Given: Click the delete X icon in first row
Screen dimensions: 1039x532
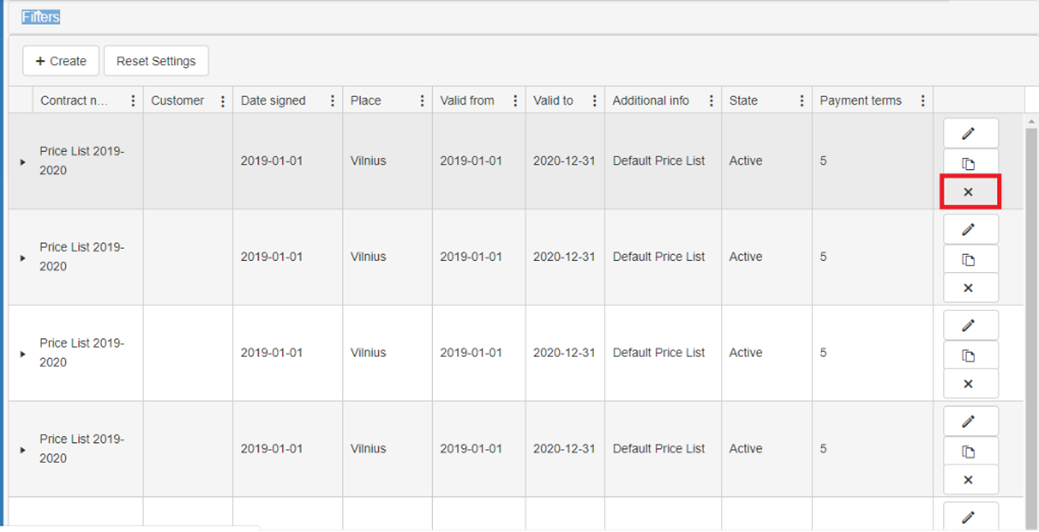Looking at the screenshot, I should click(968, 191).
